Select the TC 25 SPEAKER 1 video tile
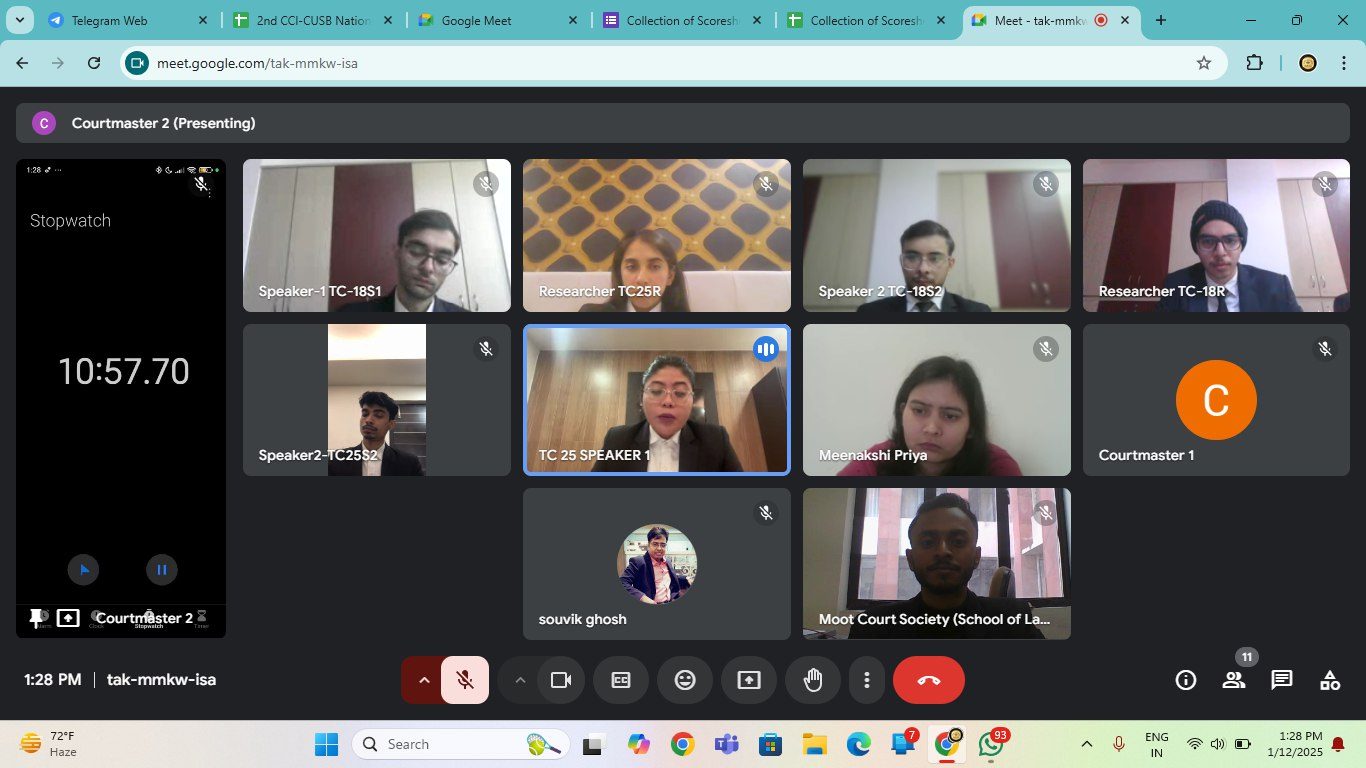Screen dimensions: 1366x768 656,399
